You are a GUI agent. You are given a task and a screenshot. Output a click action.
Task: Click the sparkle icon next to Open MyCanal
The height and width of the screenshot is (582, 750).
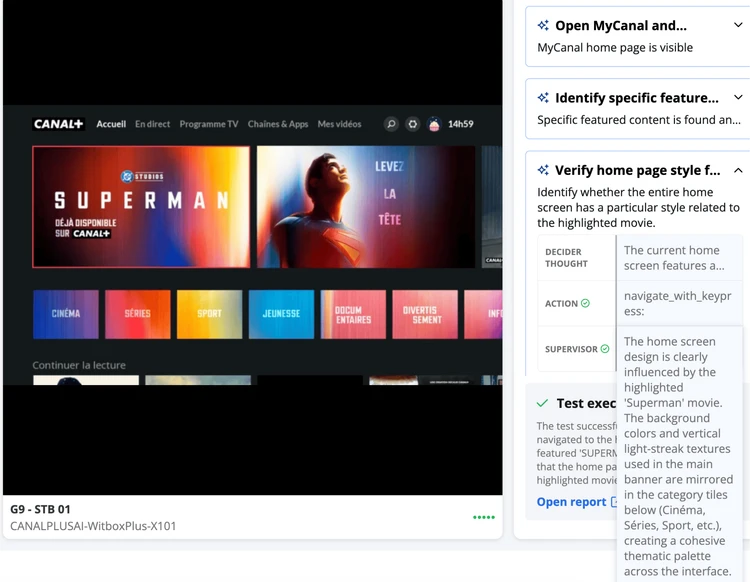(543, 25)
